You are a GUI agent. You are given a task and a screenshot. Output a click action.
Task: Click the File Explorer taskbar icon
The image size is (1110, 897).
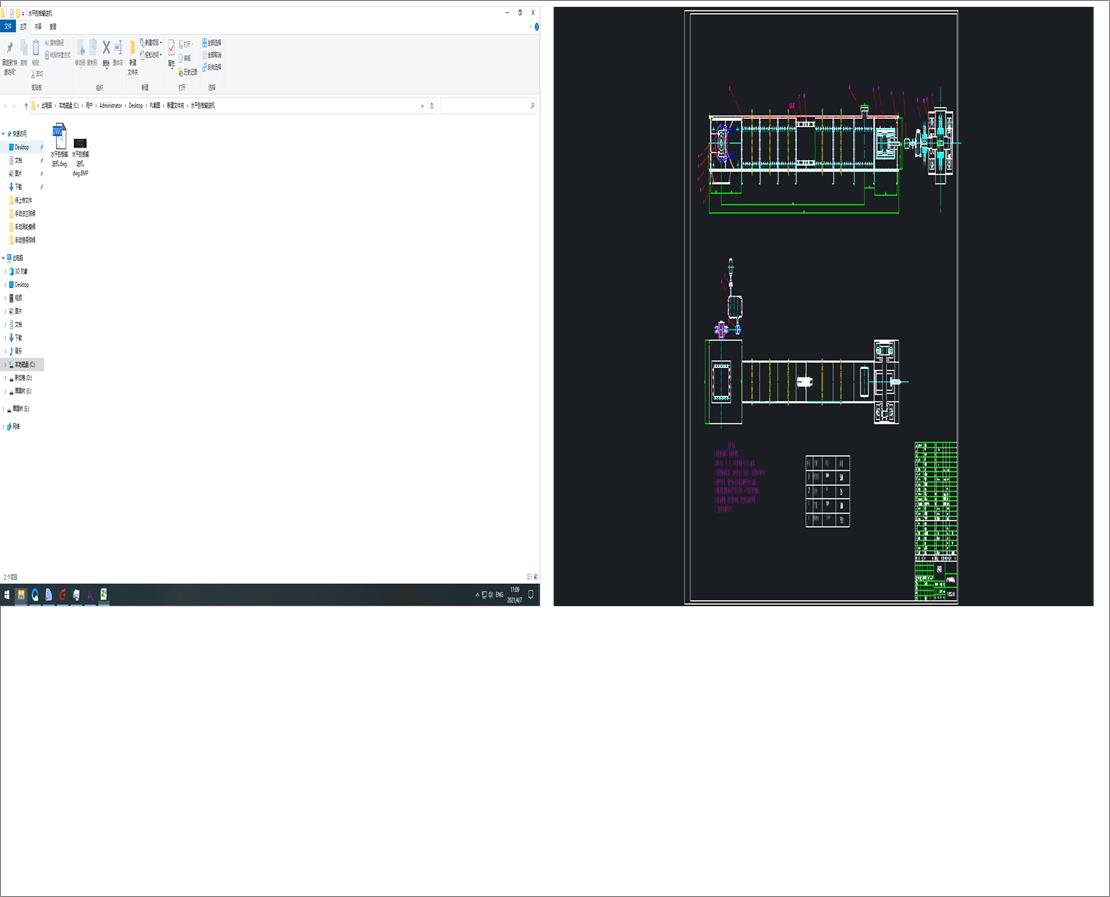(x=21, y=595)
